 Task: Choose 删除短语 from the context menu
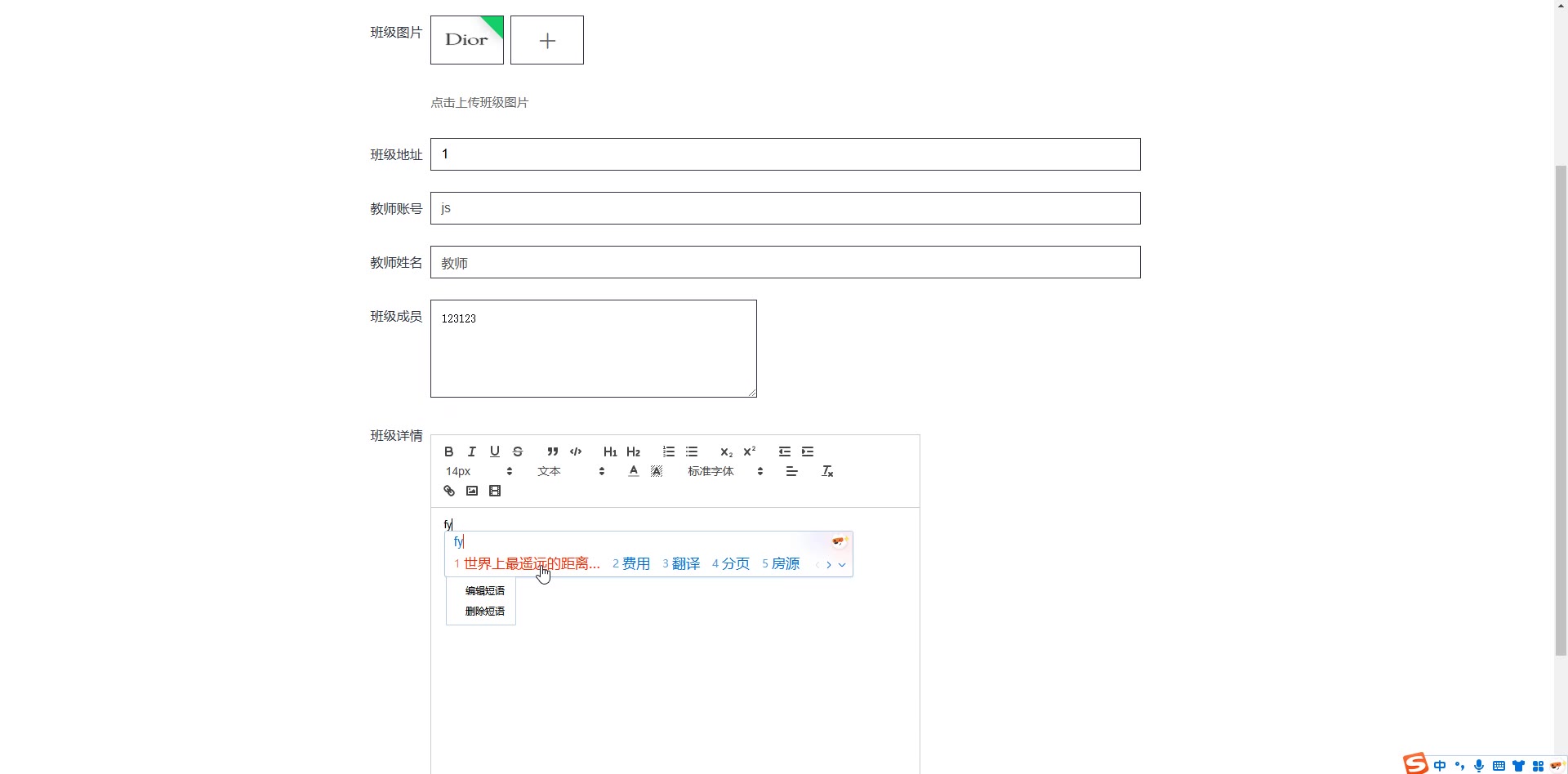coord(484,611)
